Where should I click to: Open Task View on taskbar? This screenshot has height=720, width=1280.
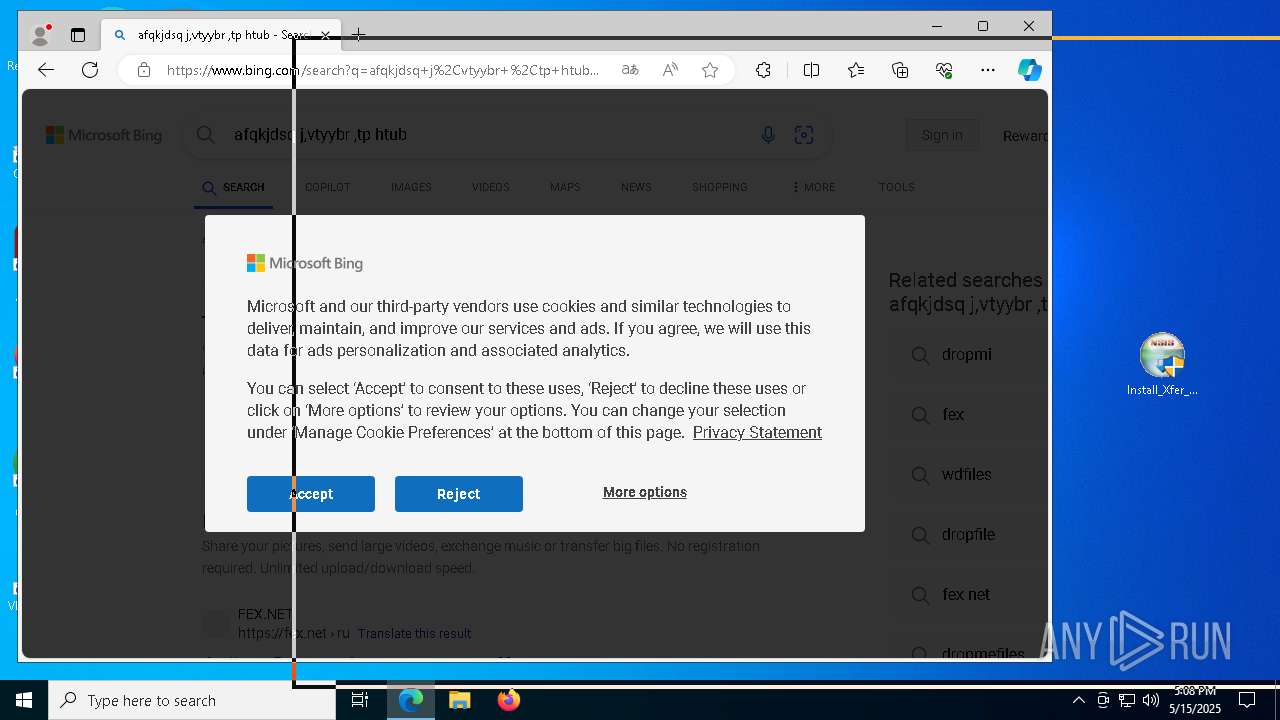click(x=360, y=700)
